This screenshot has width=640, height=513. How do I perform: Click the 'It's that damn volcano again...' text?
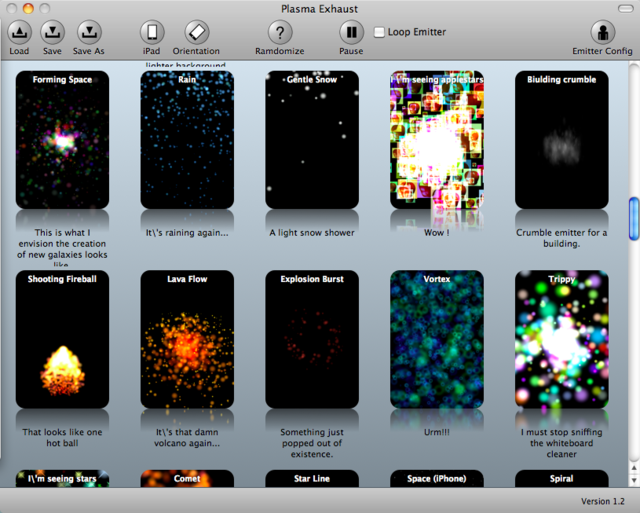pos(187,437)
